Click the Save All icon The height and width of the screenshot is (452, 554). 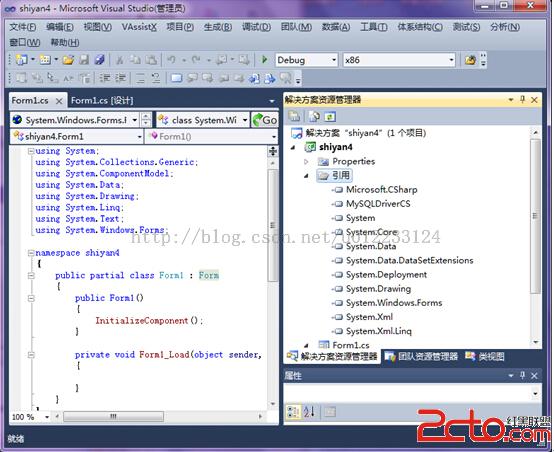pyautogui.click(x=99, y=60)
